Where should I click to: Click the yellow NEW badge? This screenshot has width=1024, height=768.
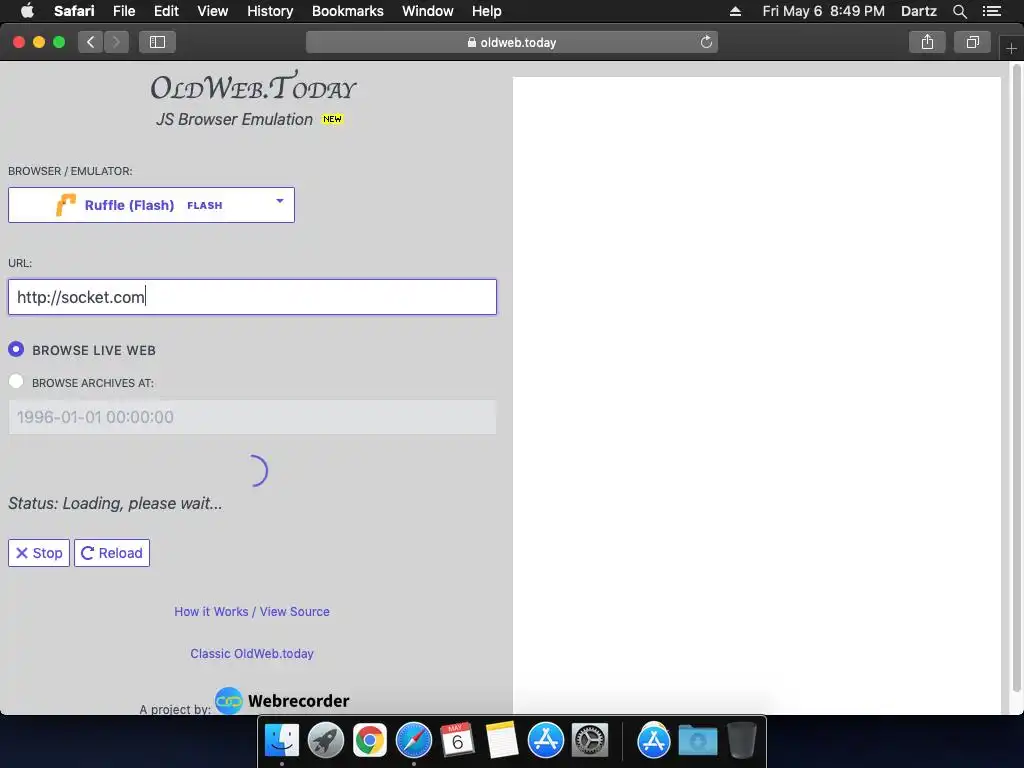point(332,119)
